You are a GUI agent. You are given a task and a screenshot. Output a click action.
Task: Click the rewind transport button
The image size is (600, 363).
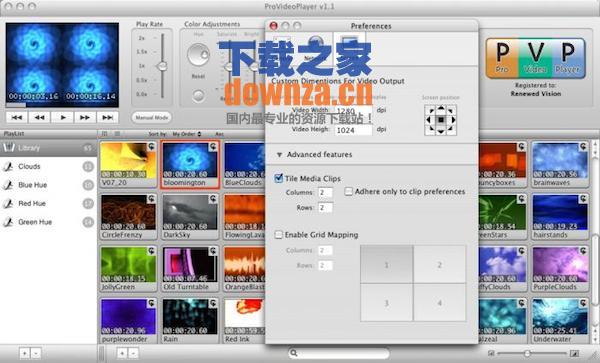(39, 117)
